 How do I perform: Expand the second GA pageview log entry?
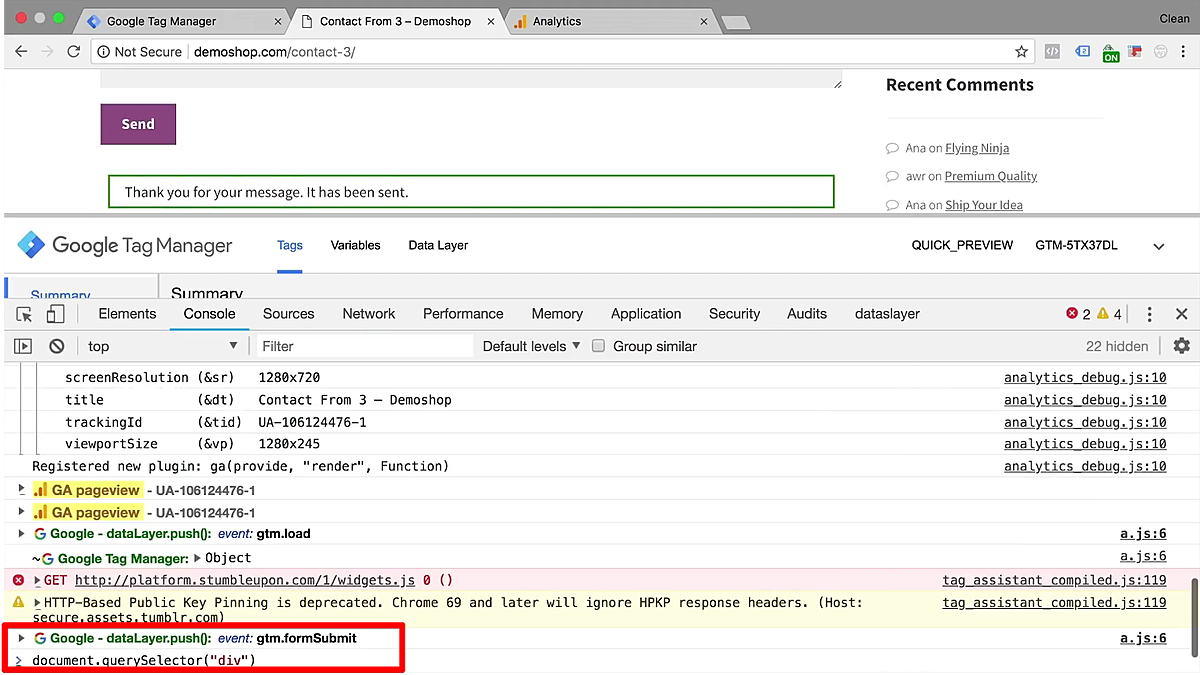[22, 511]
